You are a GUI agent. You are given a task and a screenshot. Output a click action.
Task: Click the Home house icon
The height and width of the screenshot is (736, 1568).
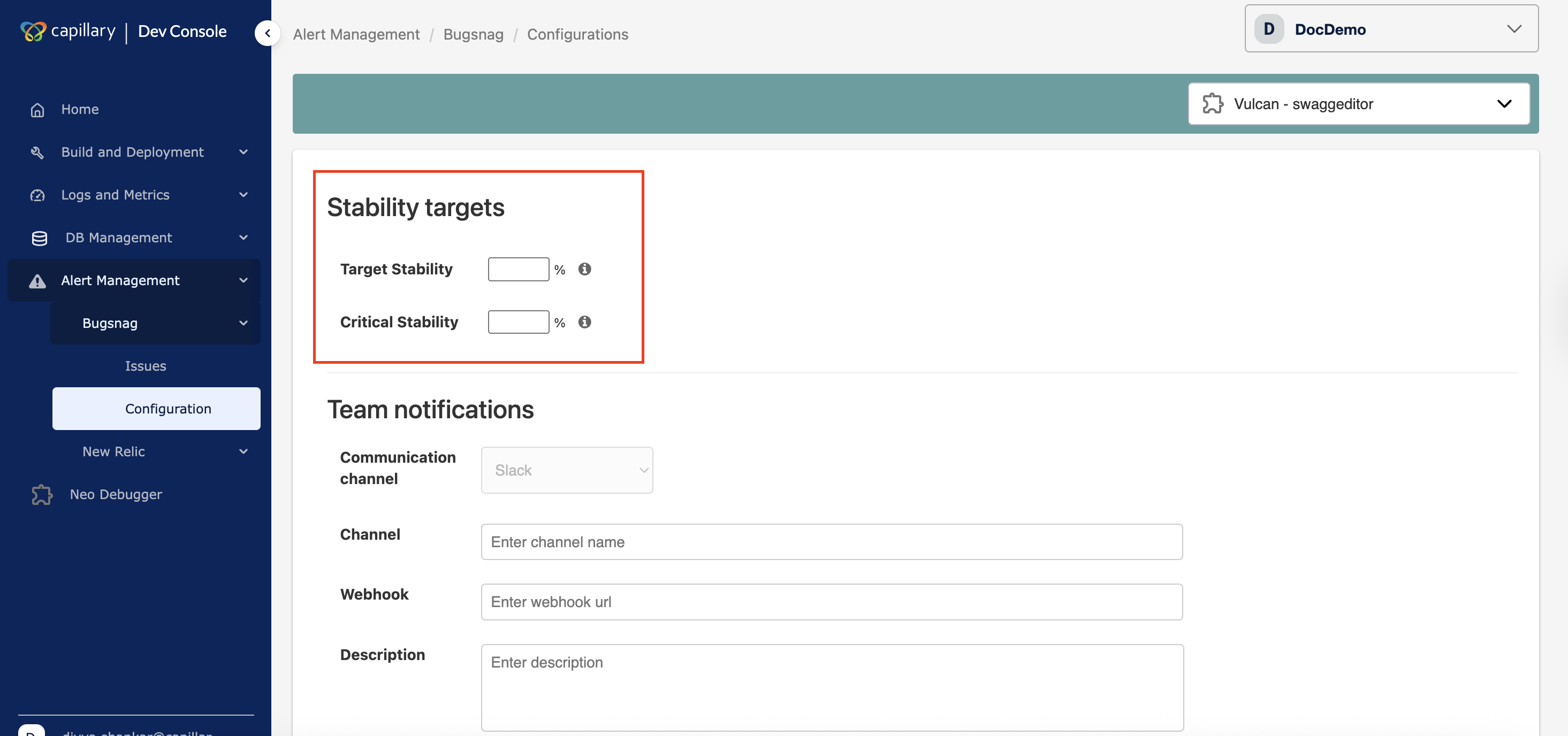(x=38, y=110)
